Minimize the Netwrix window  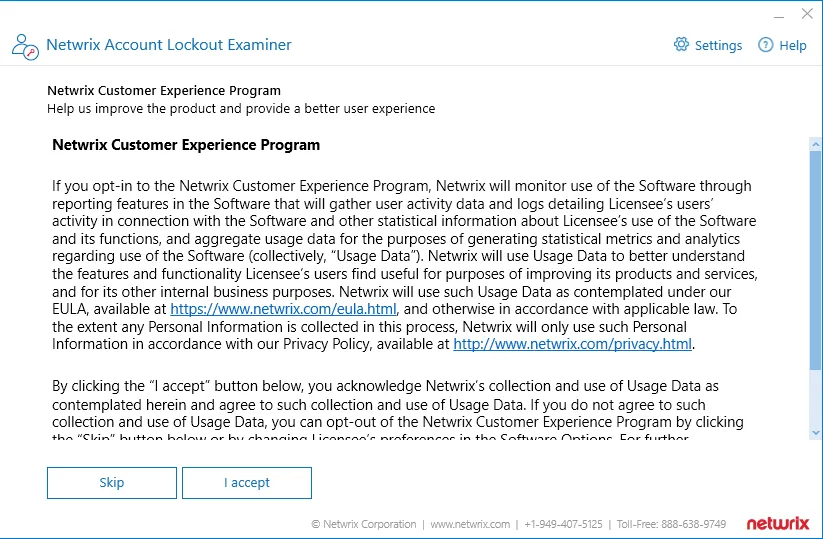(779, 16)
